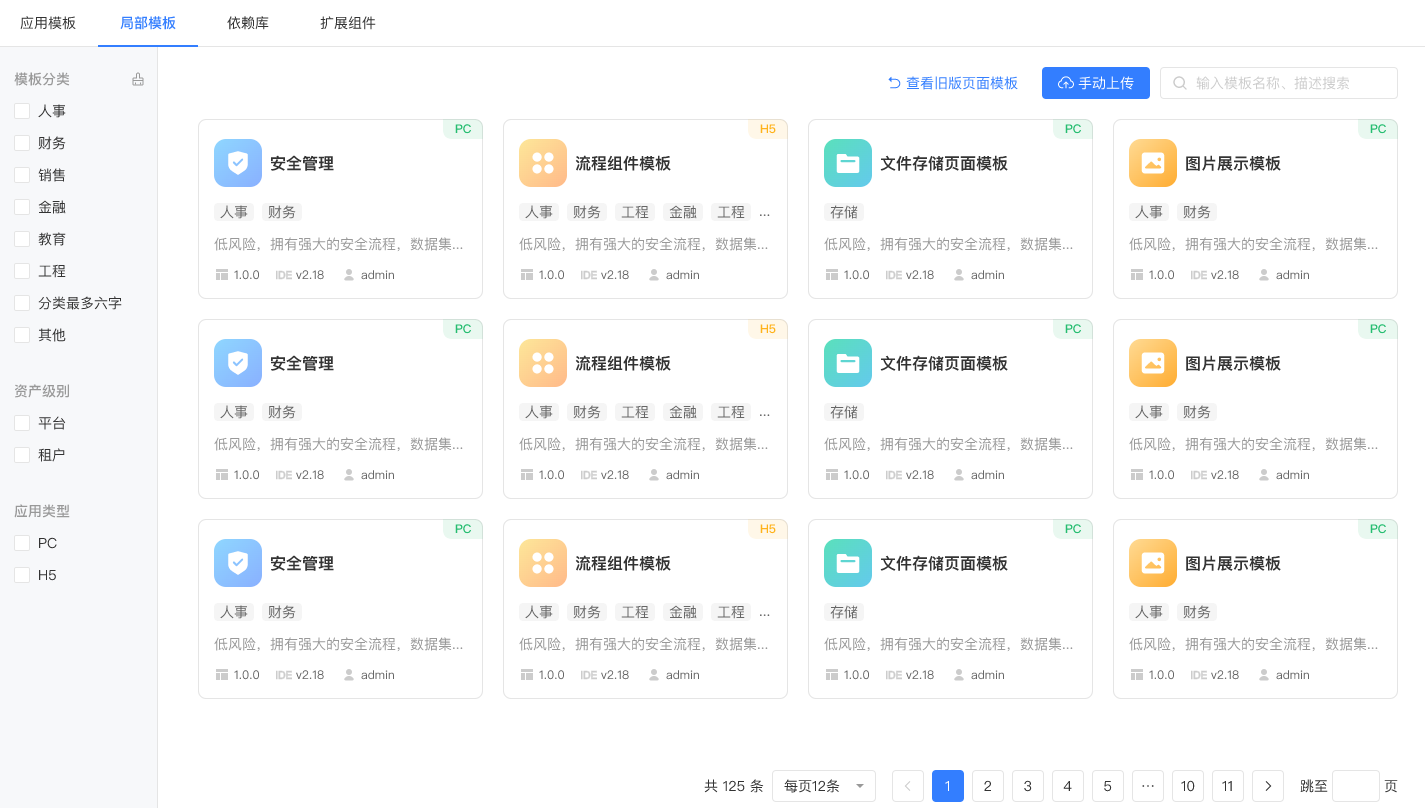
Task: Click the 查看旧版页面模板 link
Action: (x=953, y=83)
